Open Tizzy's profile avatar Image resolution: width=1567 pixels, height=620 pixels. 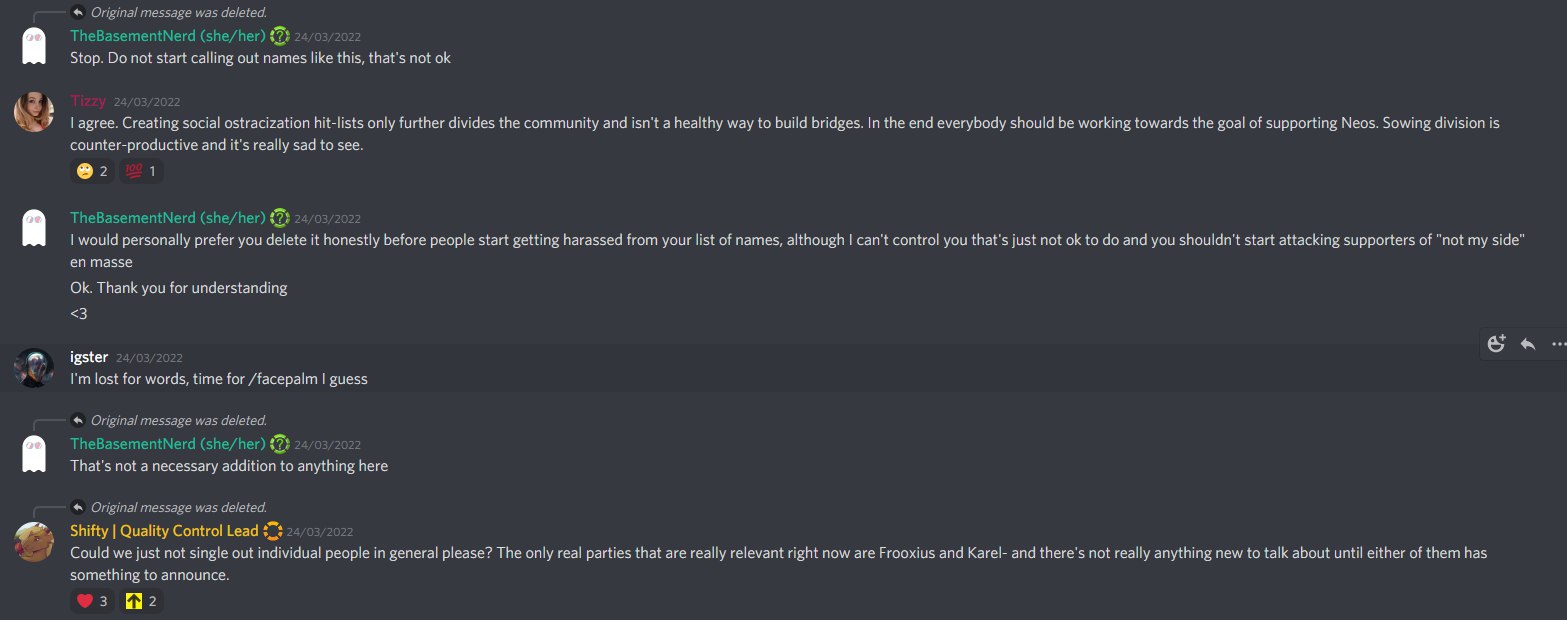click(x=34, y=111)
